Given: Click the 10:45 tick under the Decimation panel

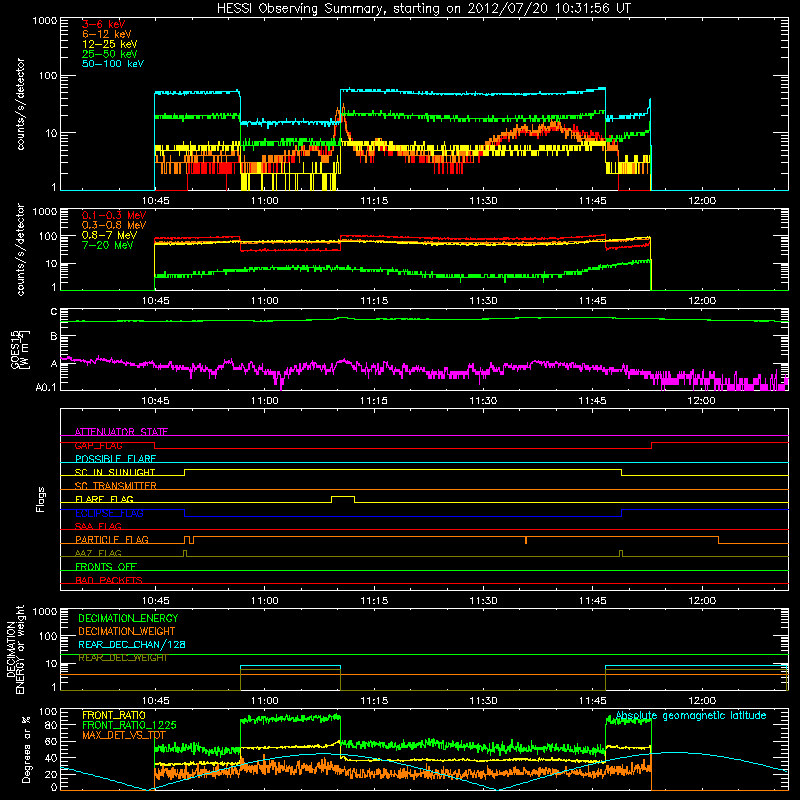Looking at the screenshot, I should 156,701.
